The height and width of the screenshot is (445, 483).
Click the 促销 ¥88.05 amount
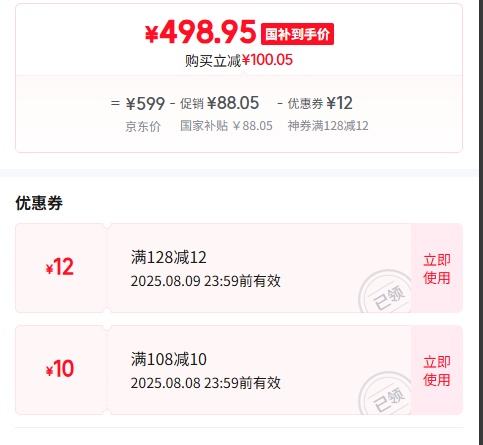pyautogui.click(x=219, y=103)
